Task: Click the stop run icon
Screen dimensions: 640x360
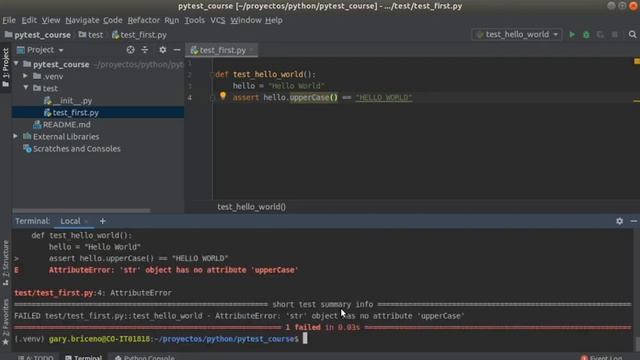Action: click(x=615, y=35)
